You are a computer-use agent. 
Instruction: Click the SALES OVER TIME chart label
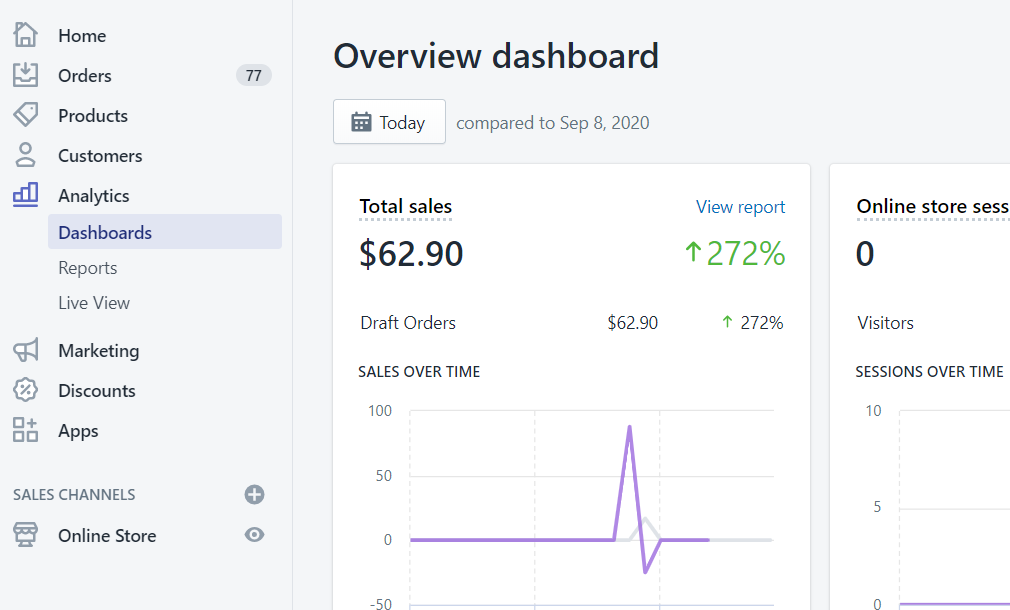[419, 372]
